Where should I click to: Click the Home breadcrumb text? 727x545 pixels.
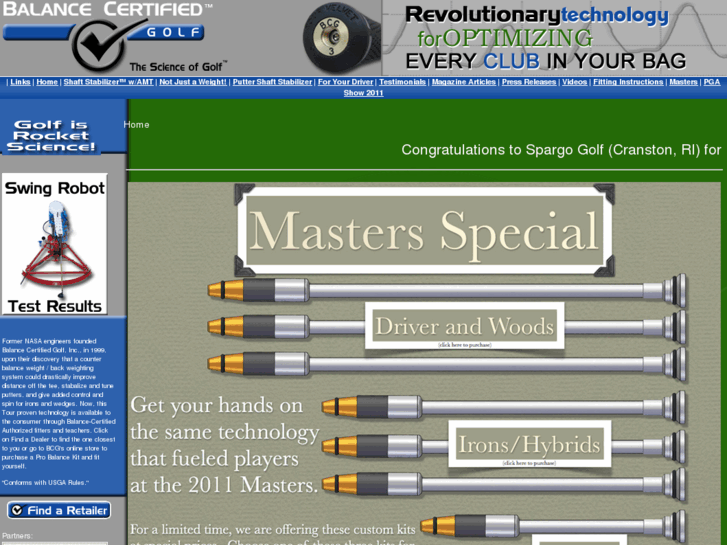click(136, 125)
